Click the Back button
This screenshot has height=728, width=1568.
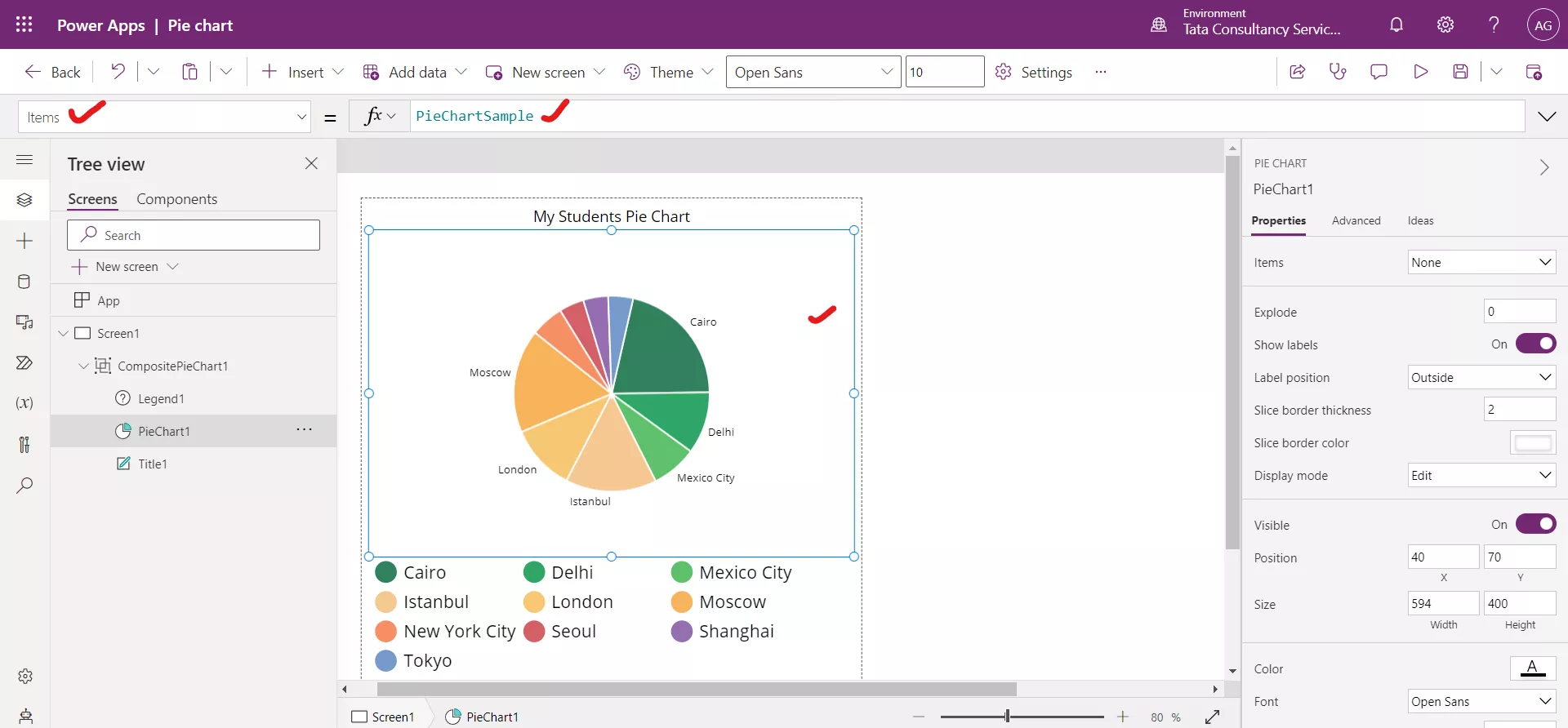[x=52, y=72]
